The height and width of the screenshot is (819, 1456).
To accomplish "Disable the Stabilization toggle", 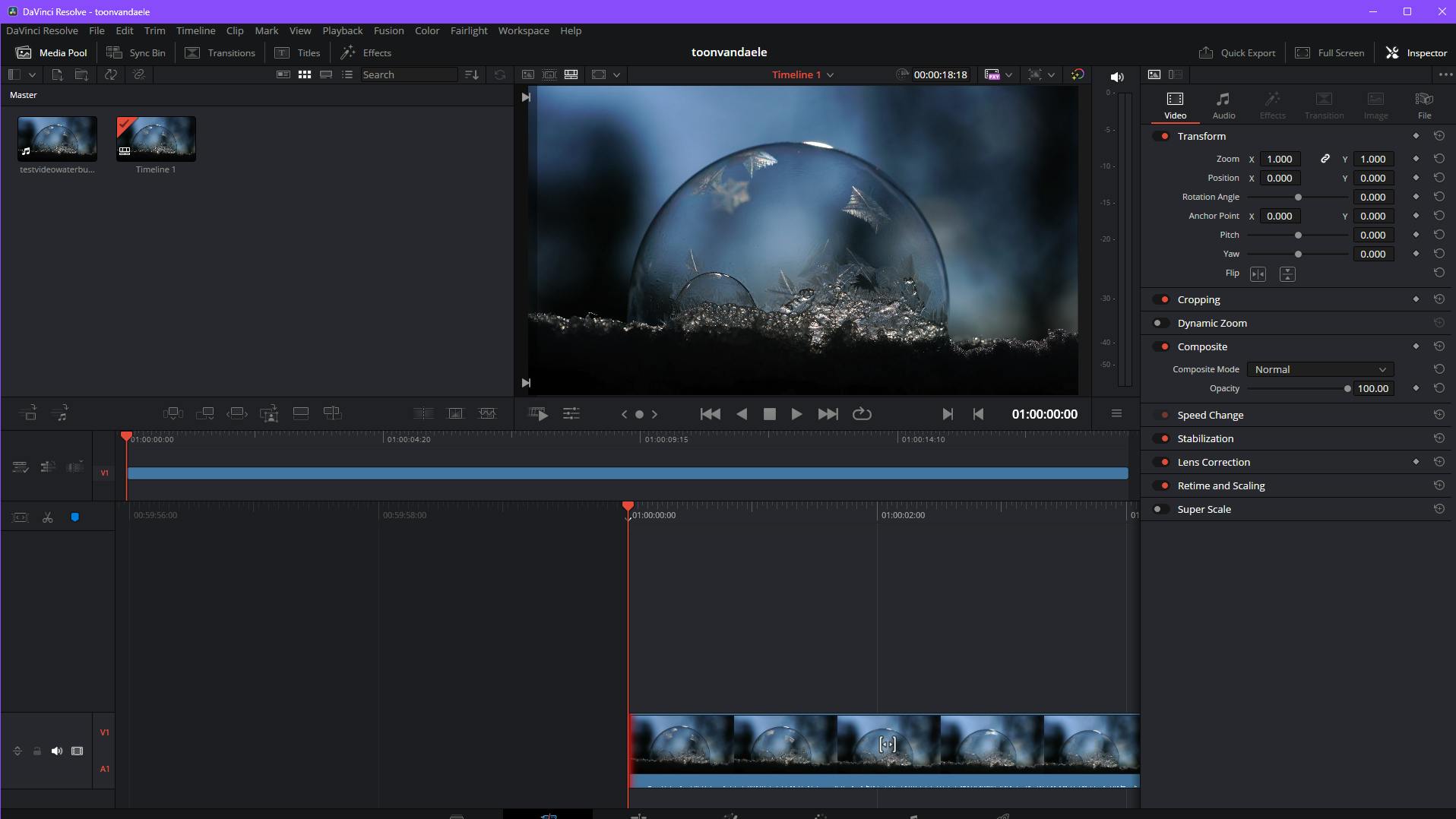I will coord(1160,438).
